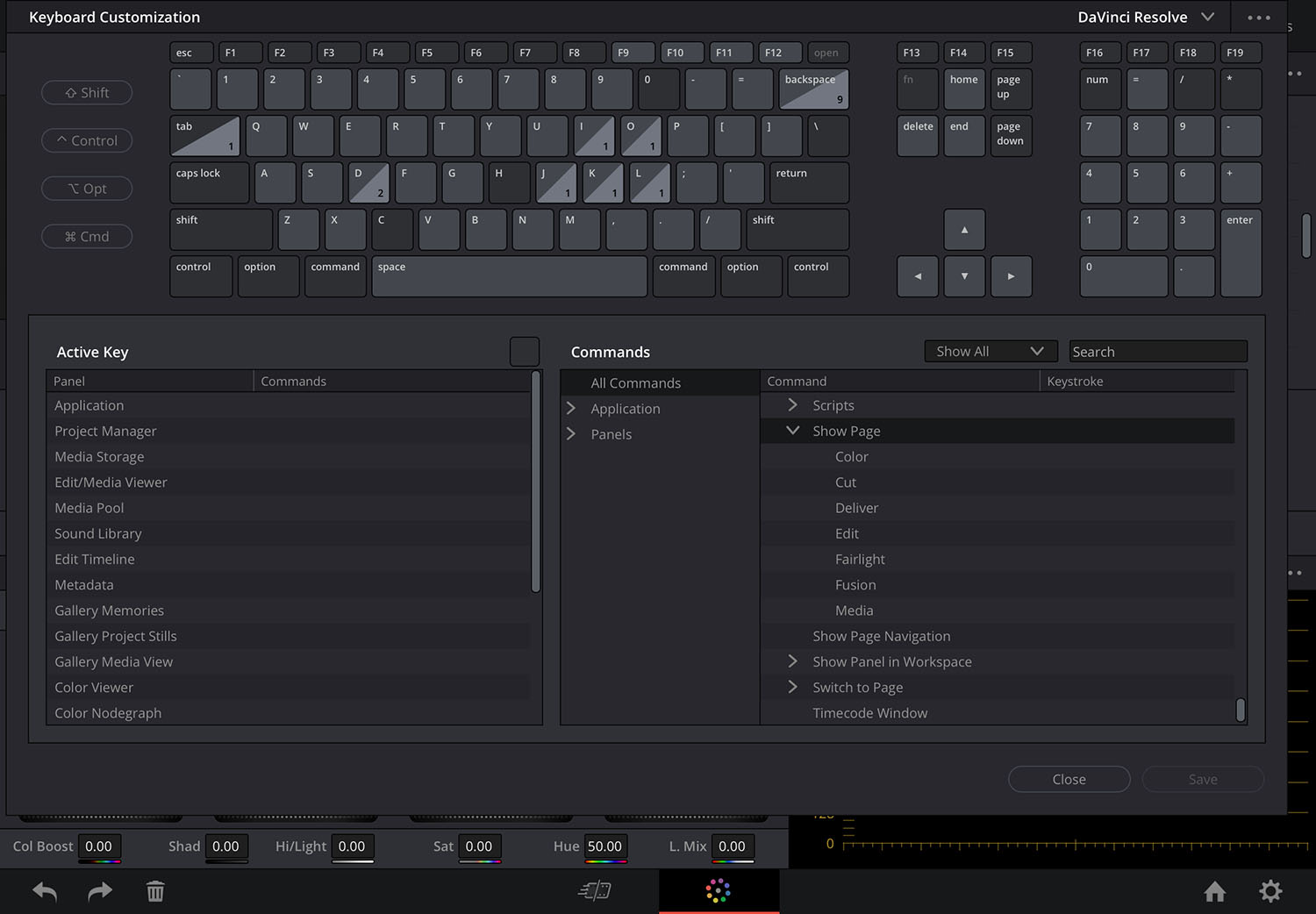
Task: Toggle the Shift modifier button
Action: click(x=87, y=93)
